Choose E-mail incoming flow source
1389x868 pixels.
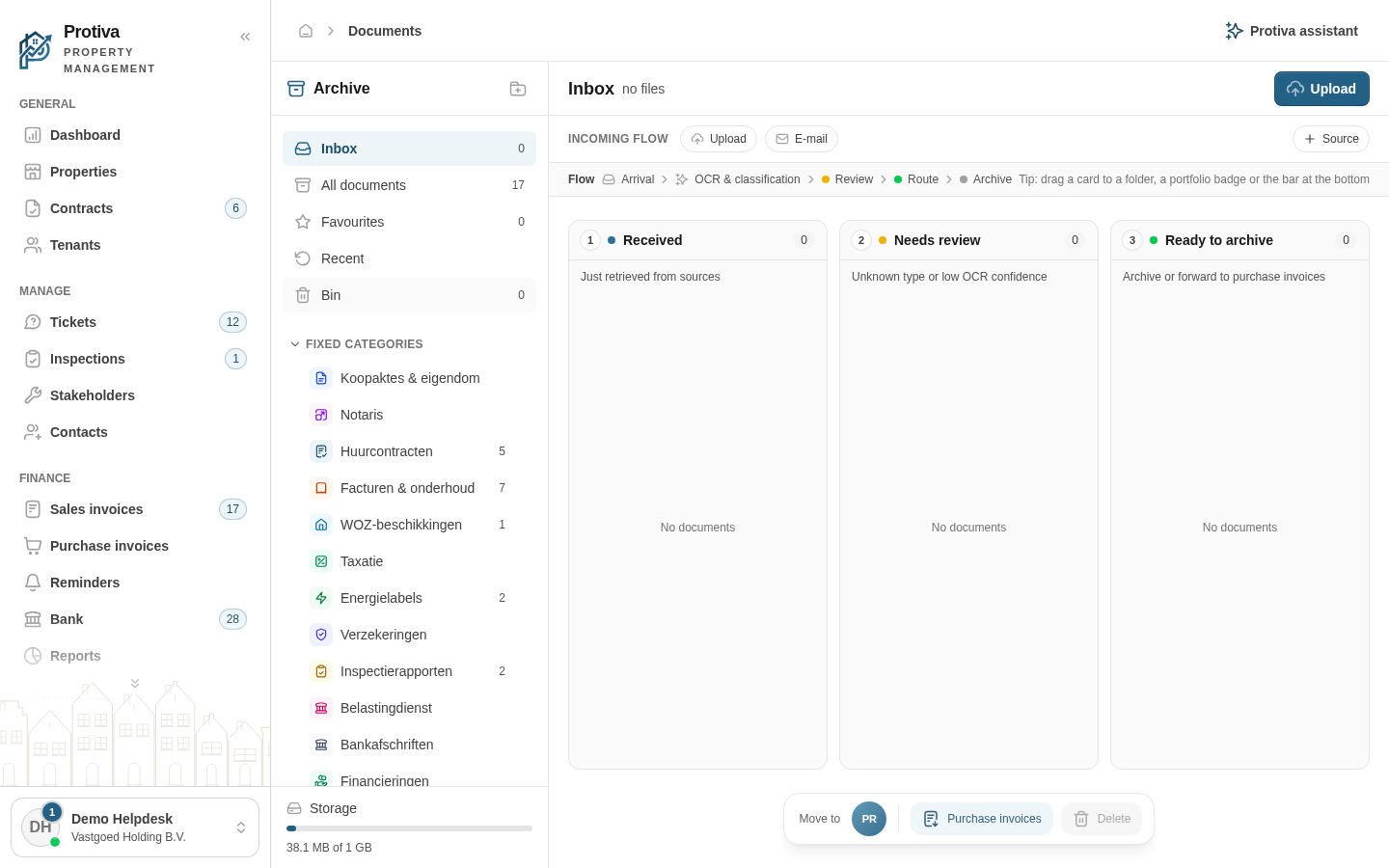point(802,139)
